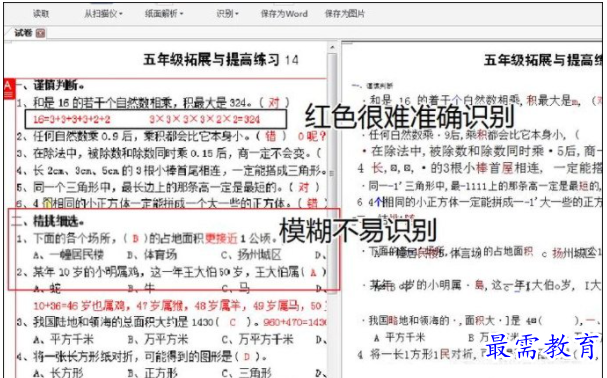Click the line 4、将一张长方形纸对折 in the left pane
This screenshot has height=378, width=607.
tap(141, 356)
